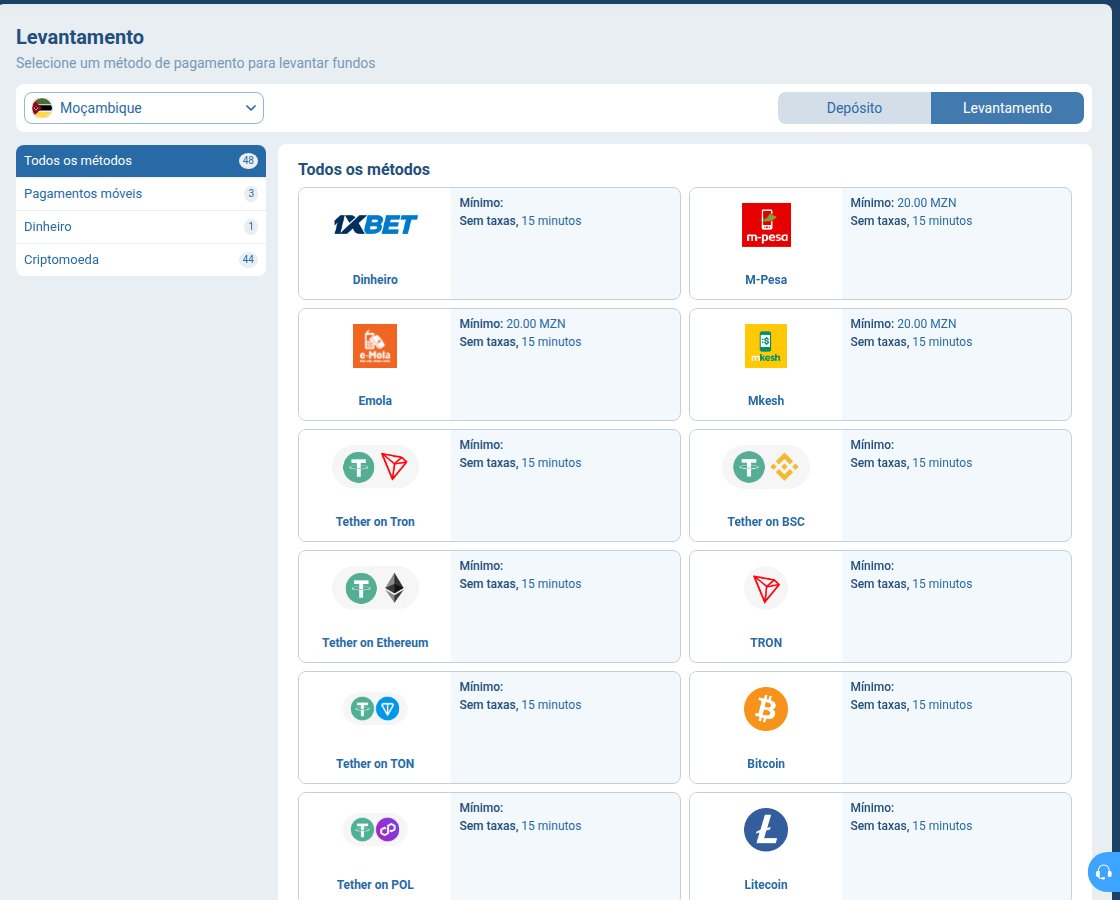Open the Bitcoin method label

tap(766, 764)
